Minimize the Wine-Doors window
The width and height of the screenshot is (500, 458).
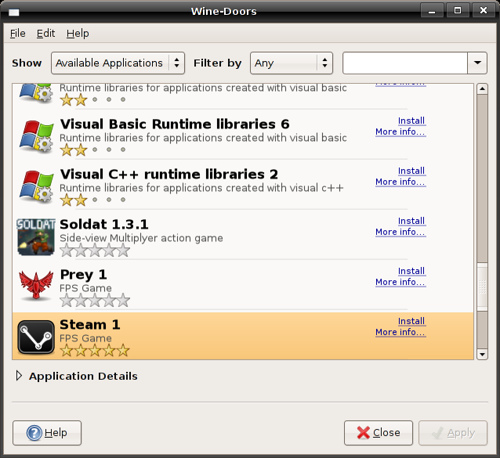(x=432, y=11)
